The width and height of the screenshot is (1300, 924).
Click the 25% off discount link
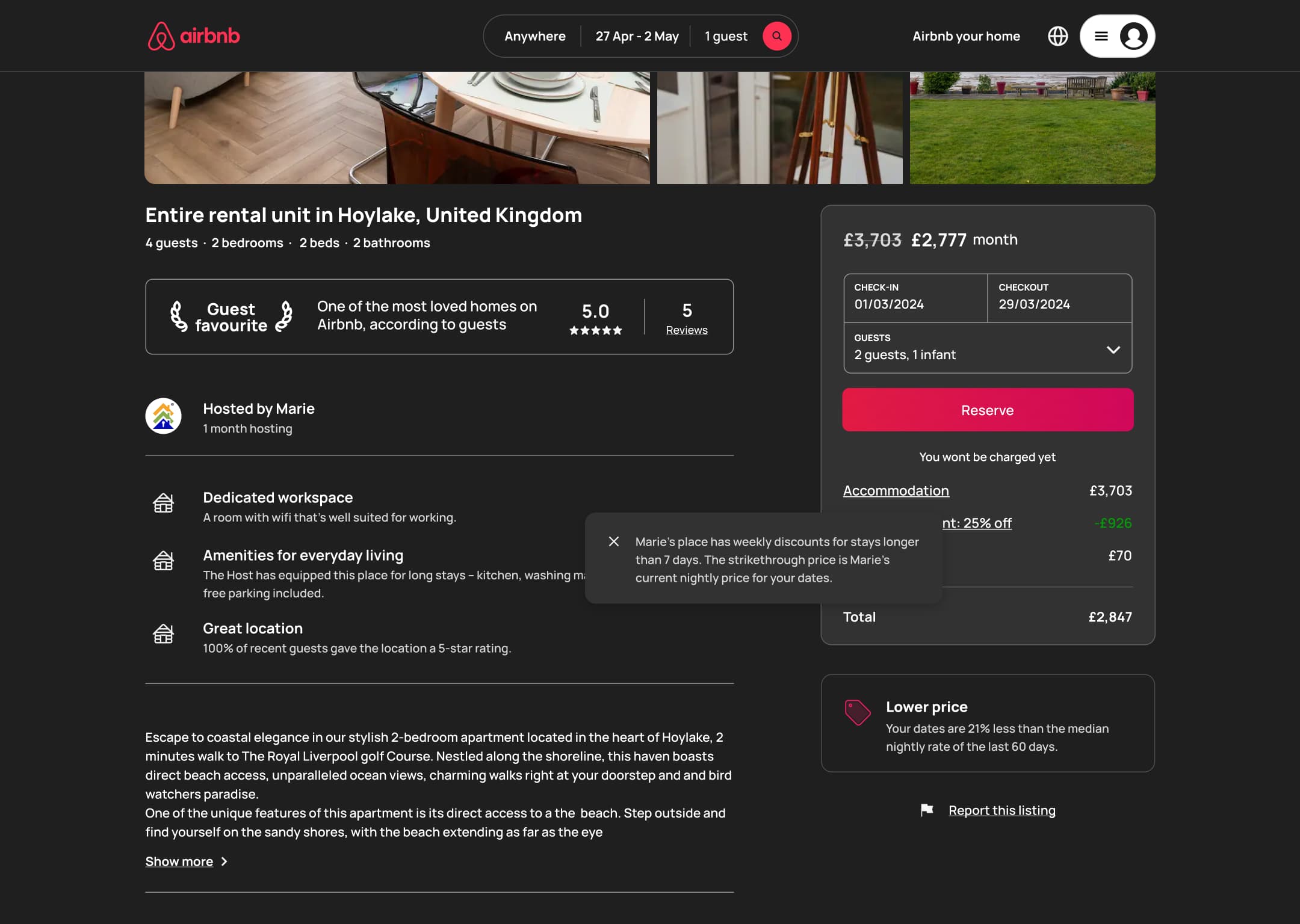[977, 523]
